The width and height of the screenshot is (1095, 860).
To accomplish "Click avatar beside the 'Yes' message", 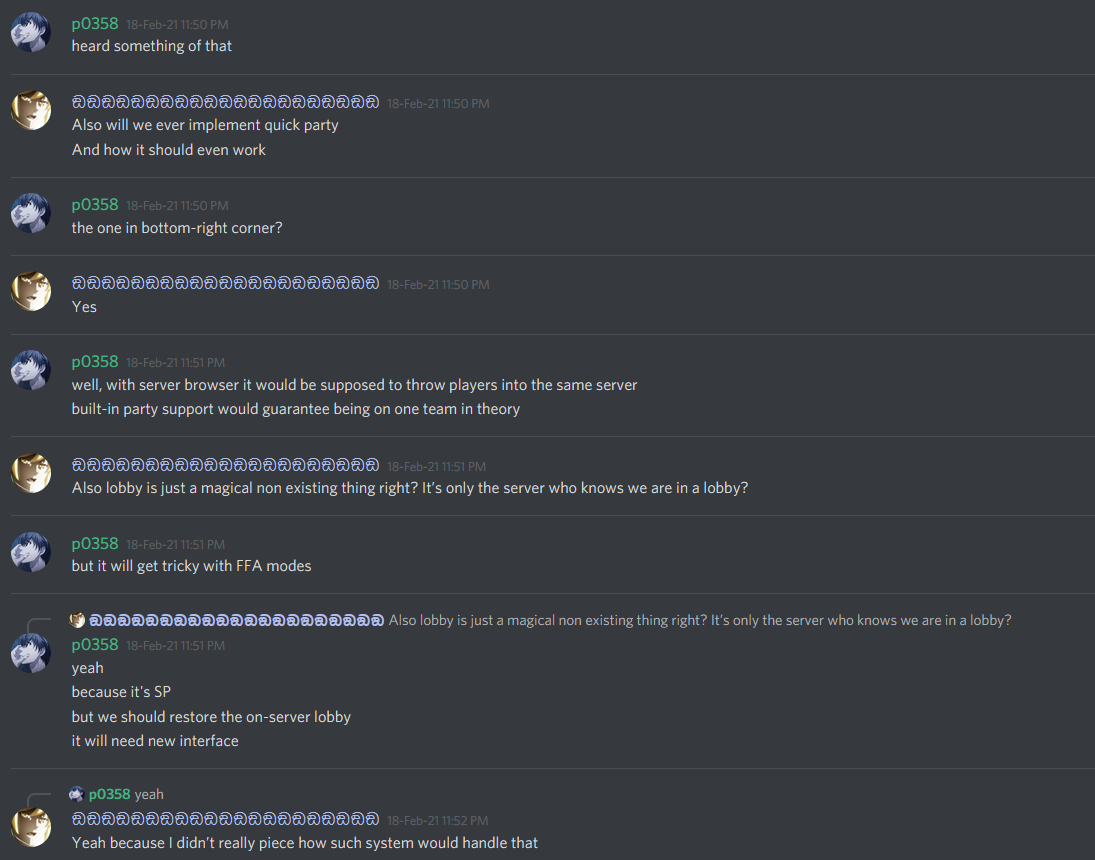I will click(31, 291).
